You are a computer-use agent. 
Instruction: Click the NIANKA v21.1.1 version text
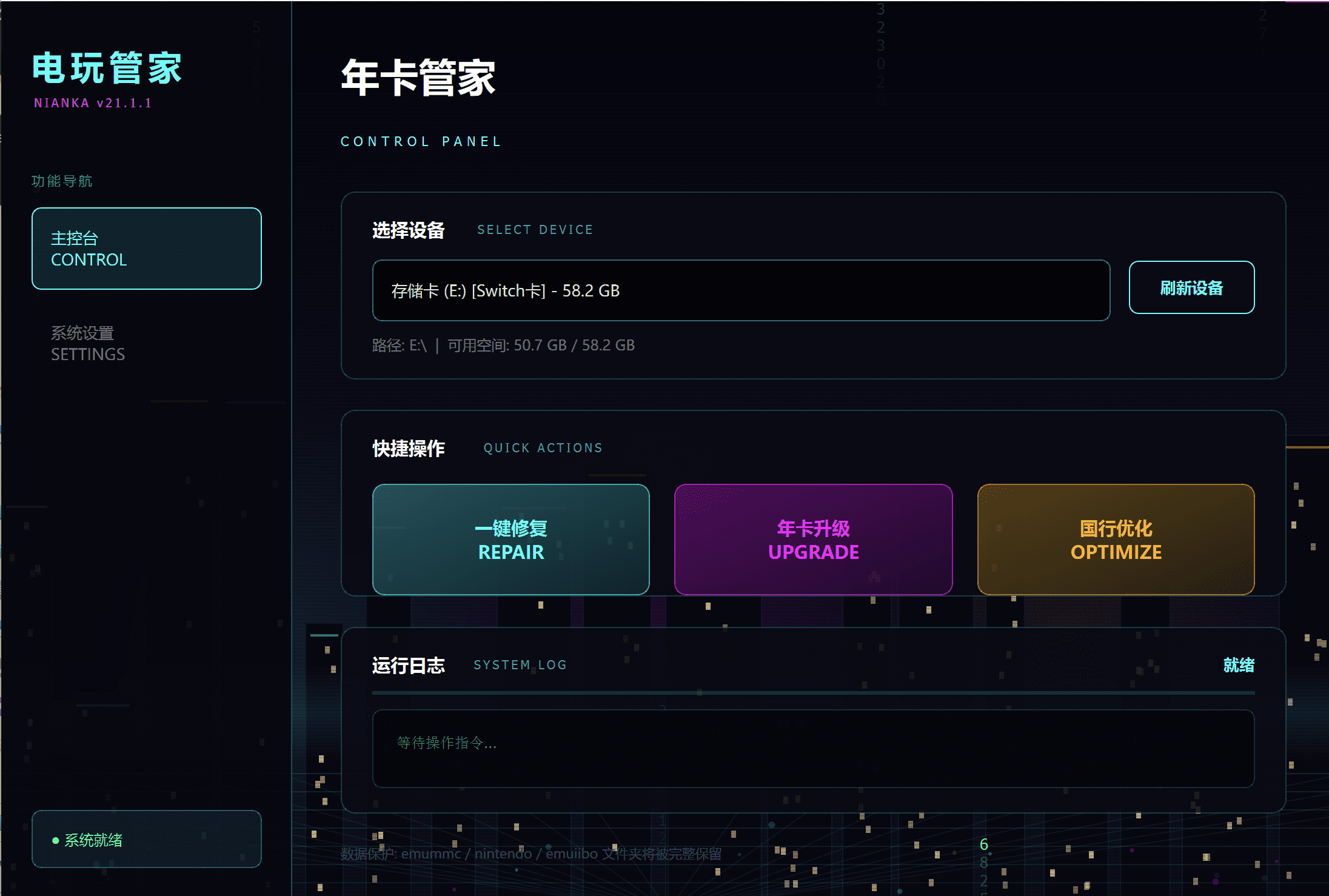point(93,103)
